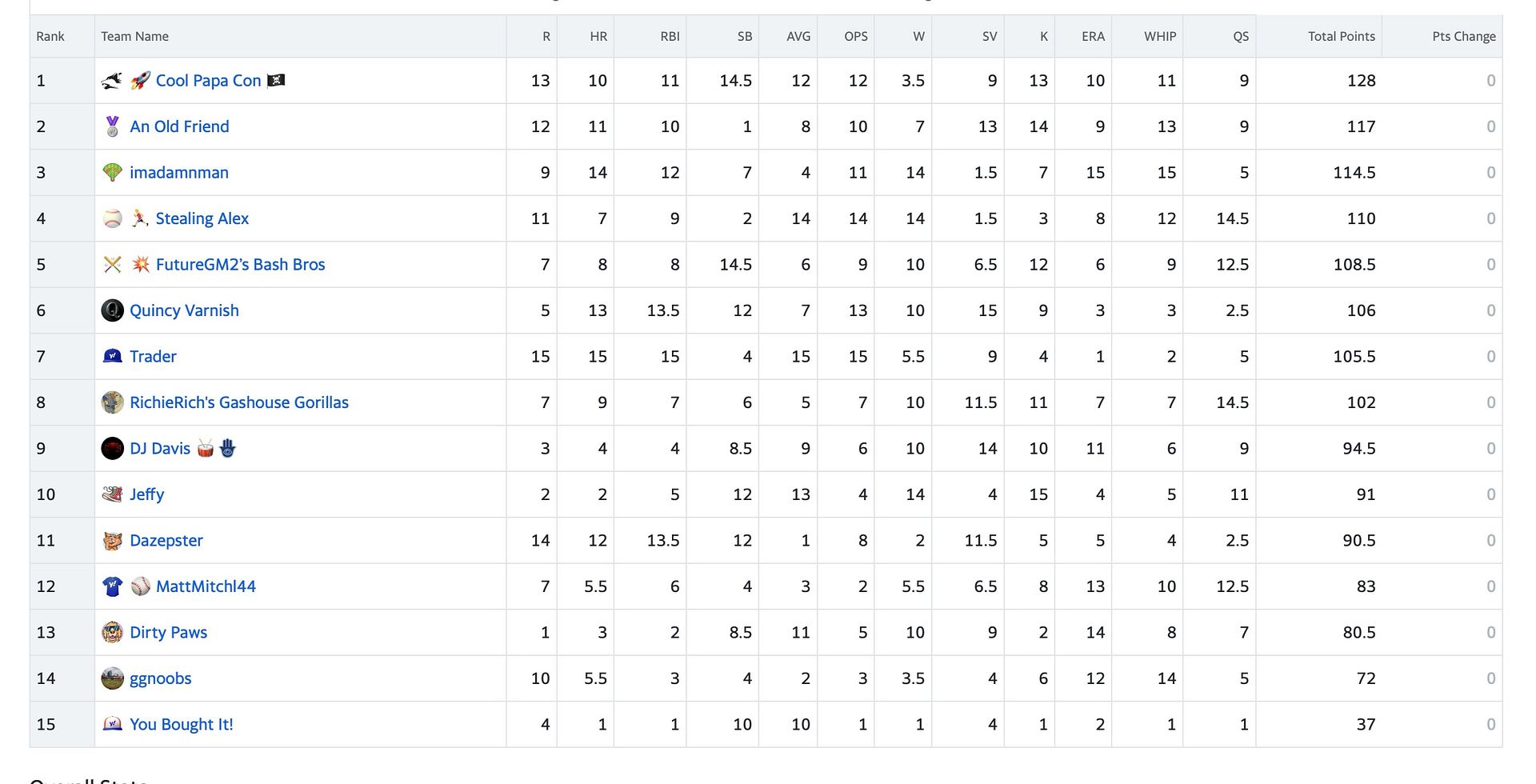Click the Team Name column header
The height and width of the screenshot is (784, 1536).
click(134, 36)
